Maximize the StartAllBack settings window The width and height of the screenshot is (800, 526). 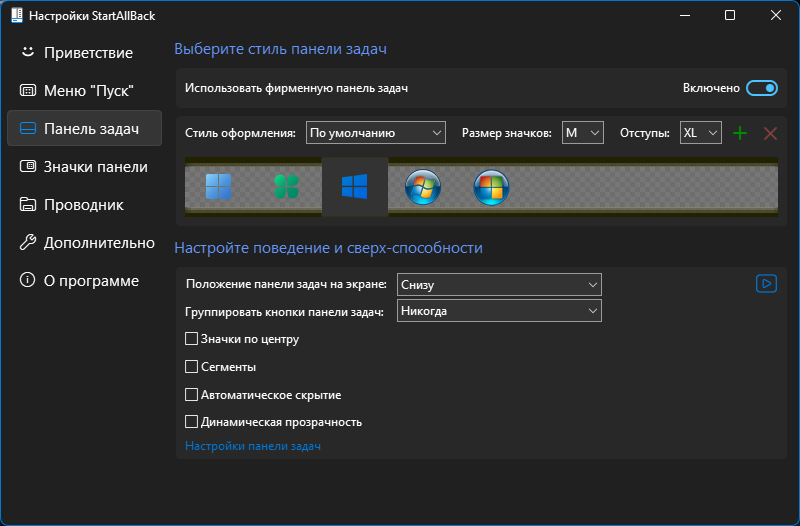point(730,15)
